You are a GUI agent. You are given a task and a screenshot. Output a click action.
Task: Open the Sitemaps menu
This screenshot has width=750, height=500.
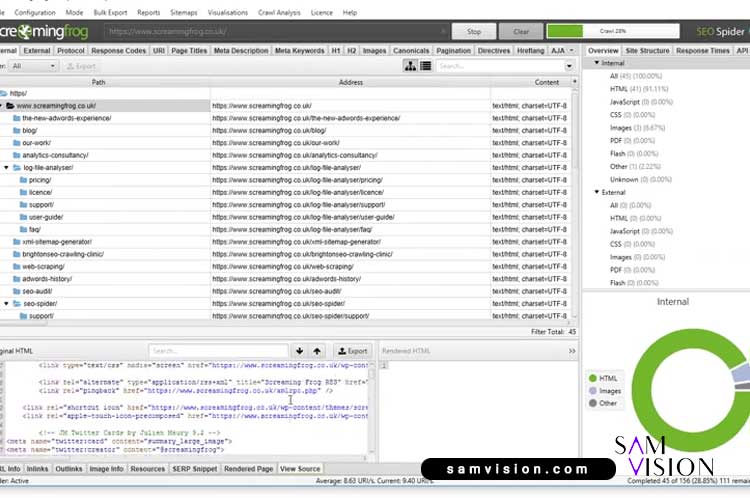point(184,12)
